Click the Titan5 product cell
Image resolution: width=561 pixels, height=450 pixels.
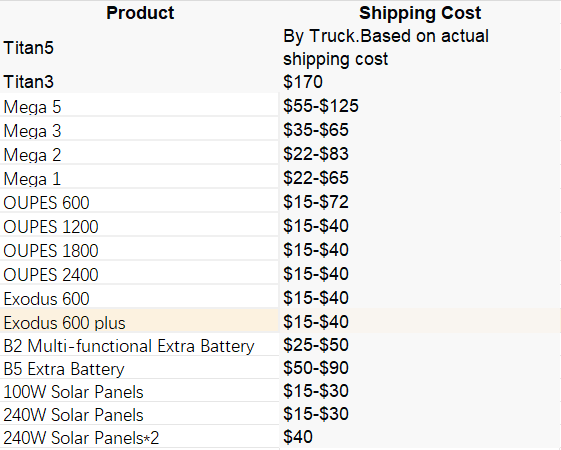coord(140,48)
